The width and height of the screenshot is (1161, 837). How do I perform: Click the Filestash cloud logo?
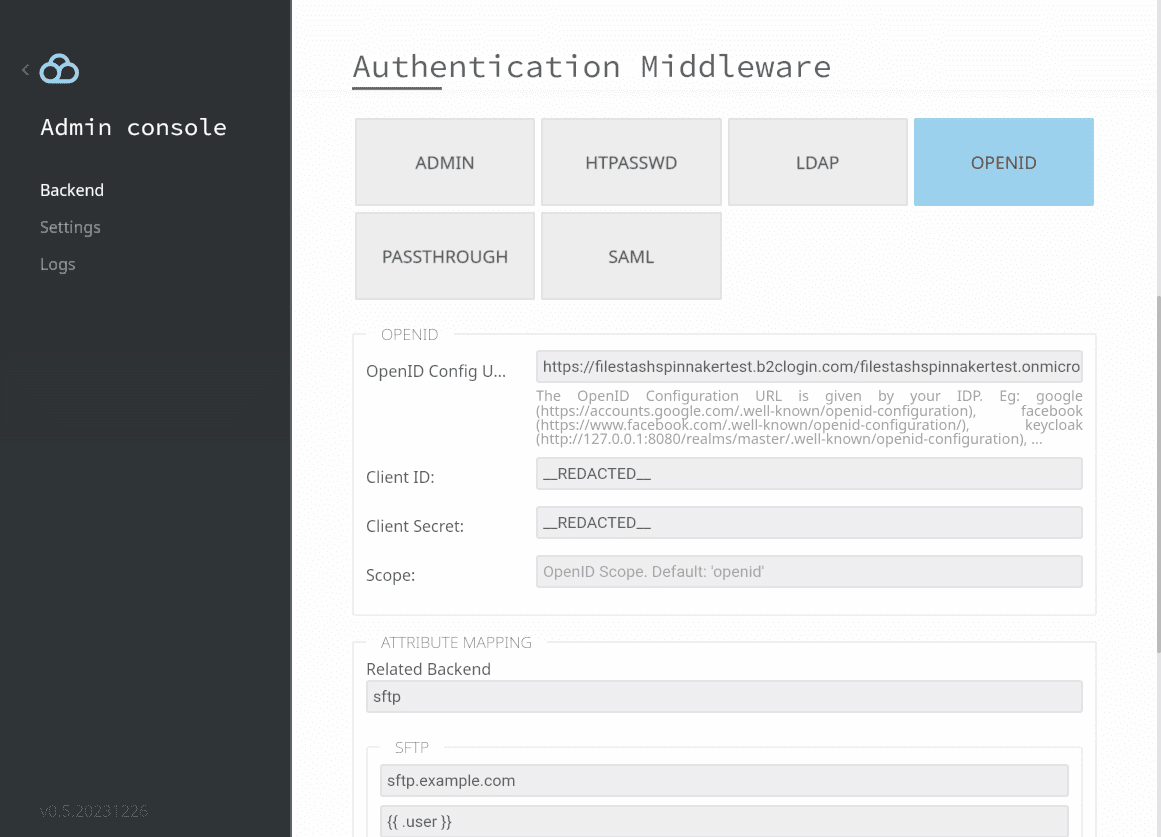(x=59, y=69)
